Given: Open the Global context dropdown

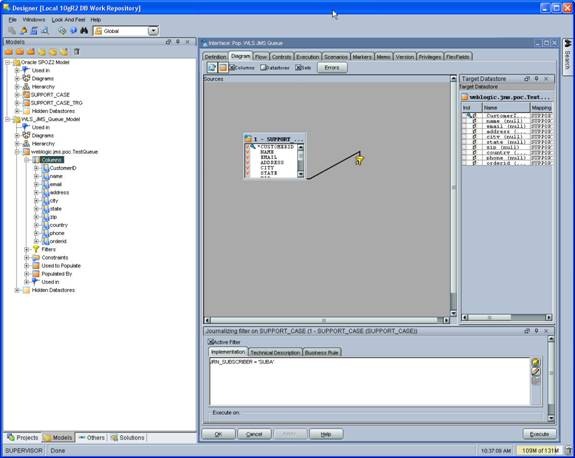Looking at the screenshot, I should 153,31.
